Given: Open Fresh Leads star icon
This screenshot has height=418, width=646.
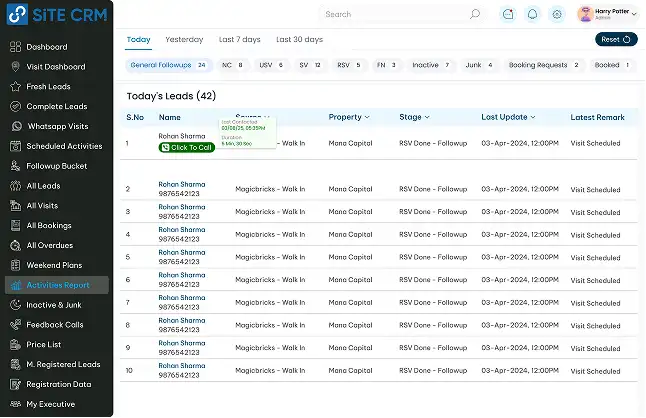Looking at the screenshot, I should 15,86.
